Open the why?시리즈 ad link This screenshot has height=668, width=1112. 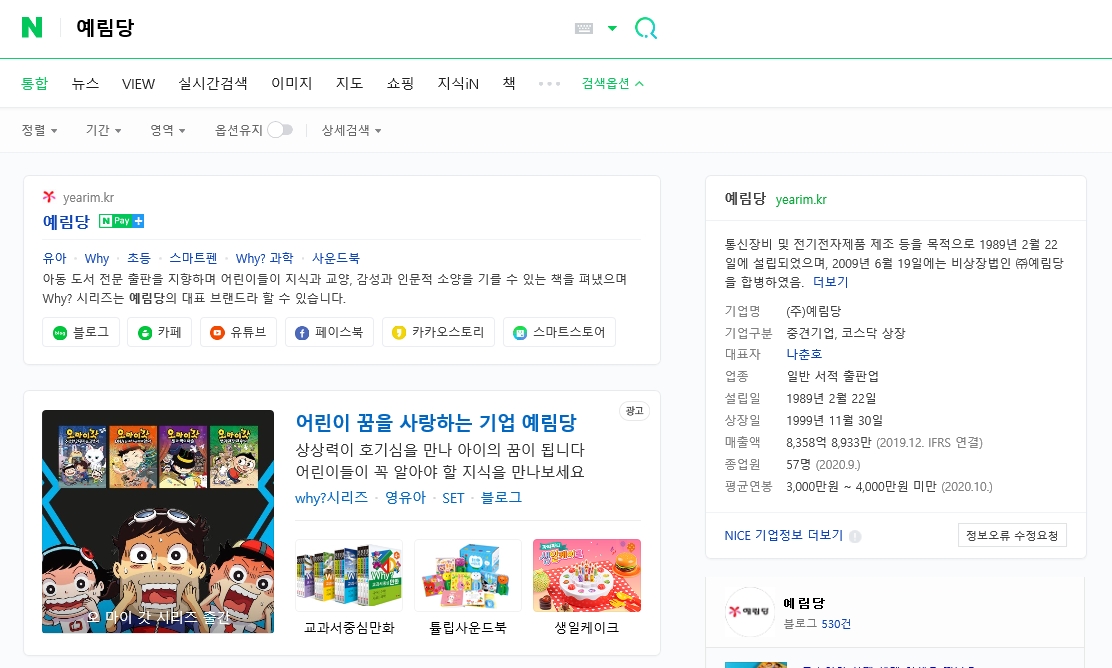tap(331, 498)
